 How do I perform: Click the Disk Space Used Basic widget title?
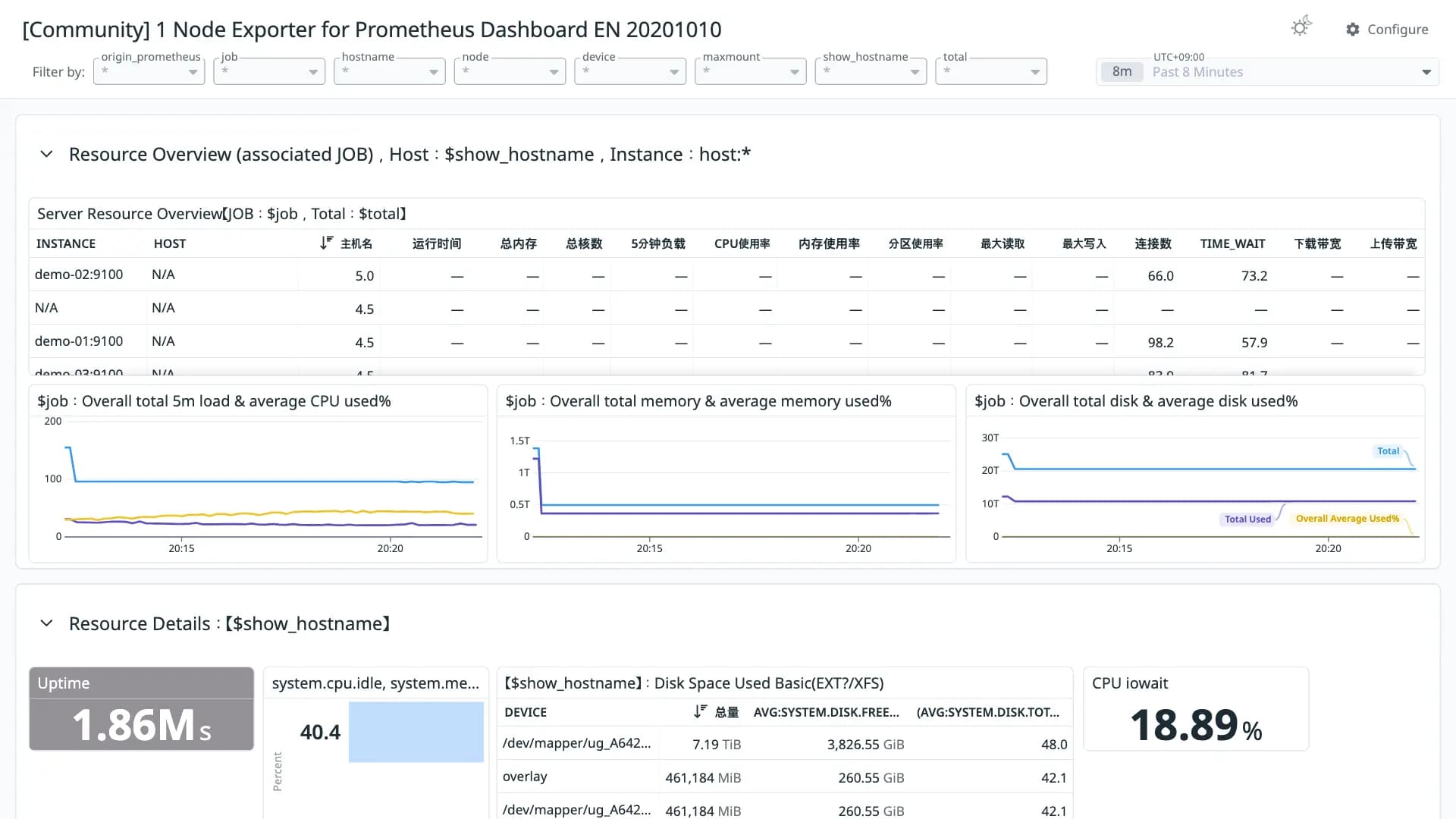(694, 683)
